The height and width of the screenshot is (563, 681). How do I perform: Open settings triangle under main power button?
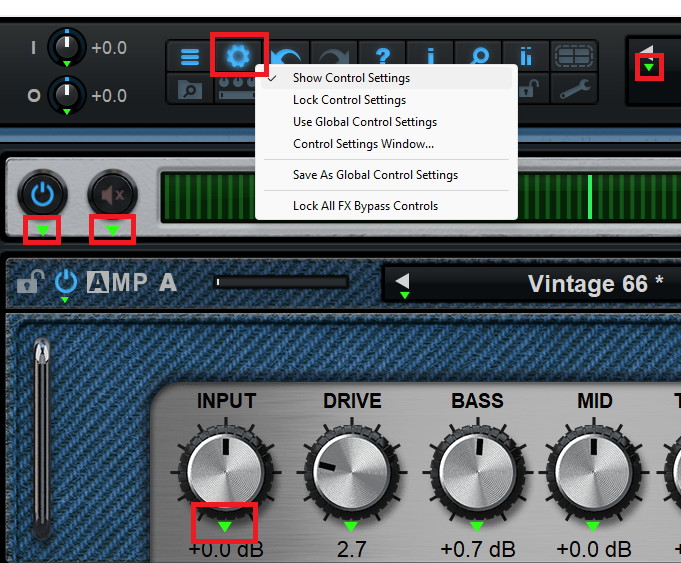pyautogui.click(x=43, y=230)
